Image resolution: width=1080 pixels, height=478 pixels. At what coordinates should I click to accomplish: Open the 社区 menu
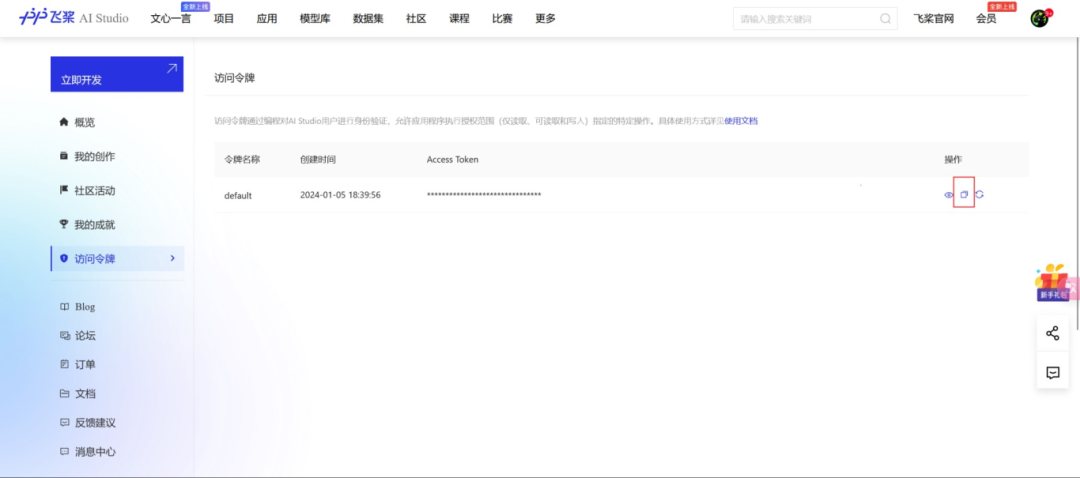[416, 19]
